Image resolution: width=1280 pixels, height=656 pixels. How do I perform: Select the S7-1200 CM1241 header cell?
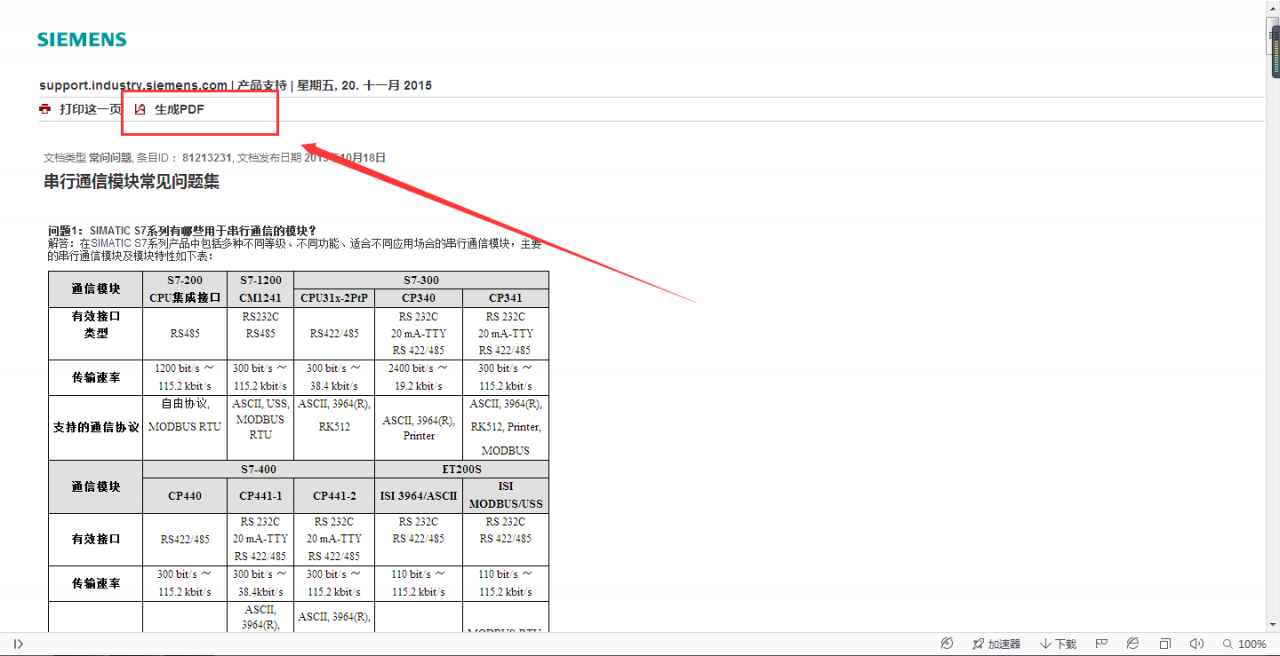tap(261, 289)
